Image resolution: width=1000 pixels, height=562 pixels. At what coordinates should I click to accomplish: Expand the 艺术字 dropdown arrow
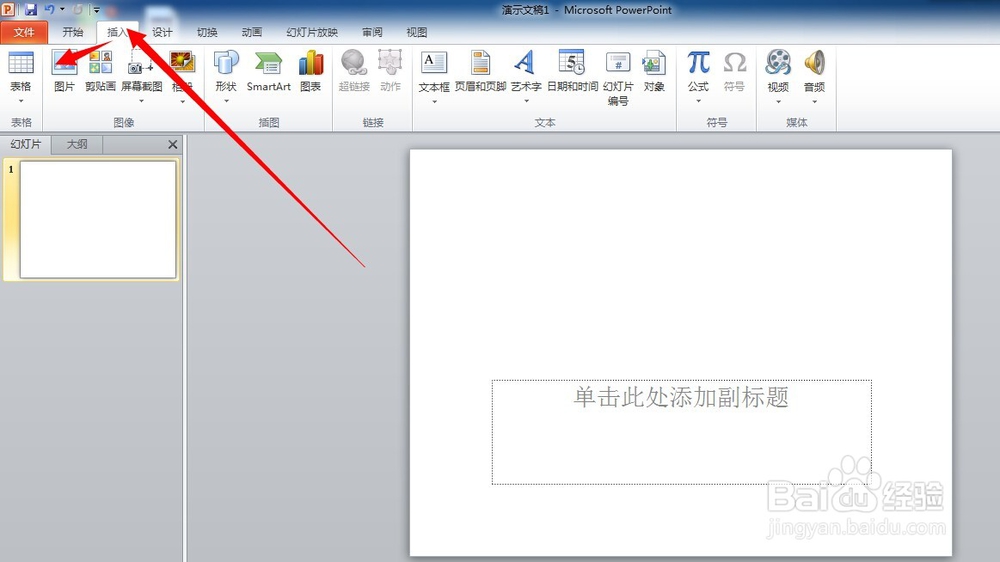[x=526, y=101]
